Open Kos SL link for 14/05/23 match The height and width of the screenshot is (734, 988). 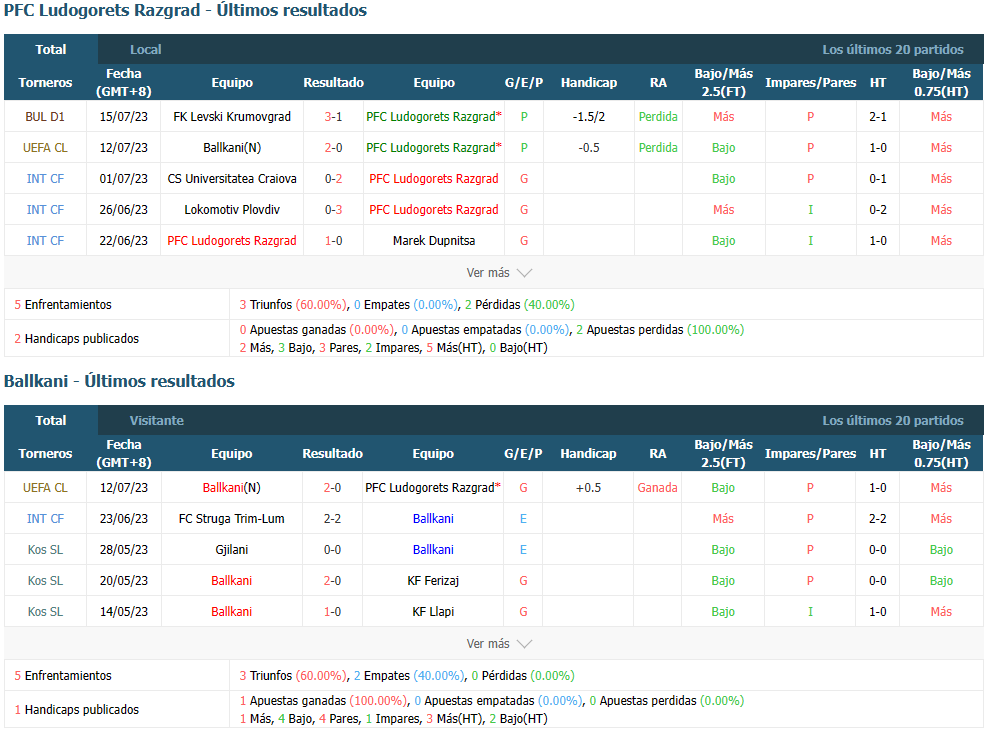tap(45, 611)
